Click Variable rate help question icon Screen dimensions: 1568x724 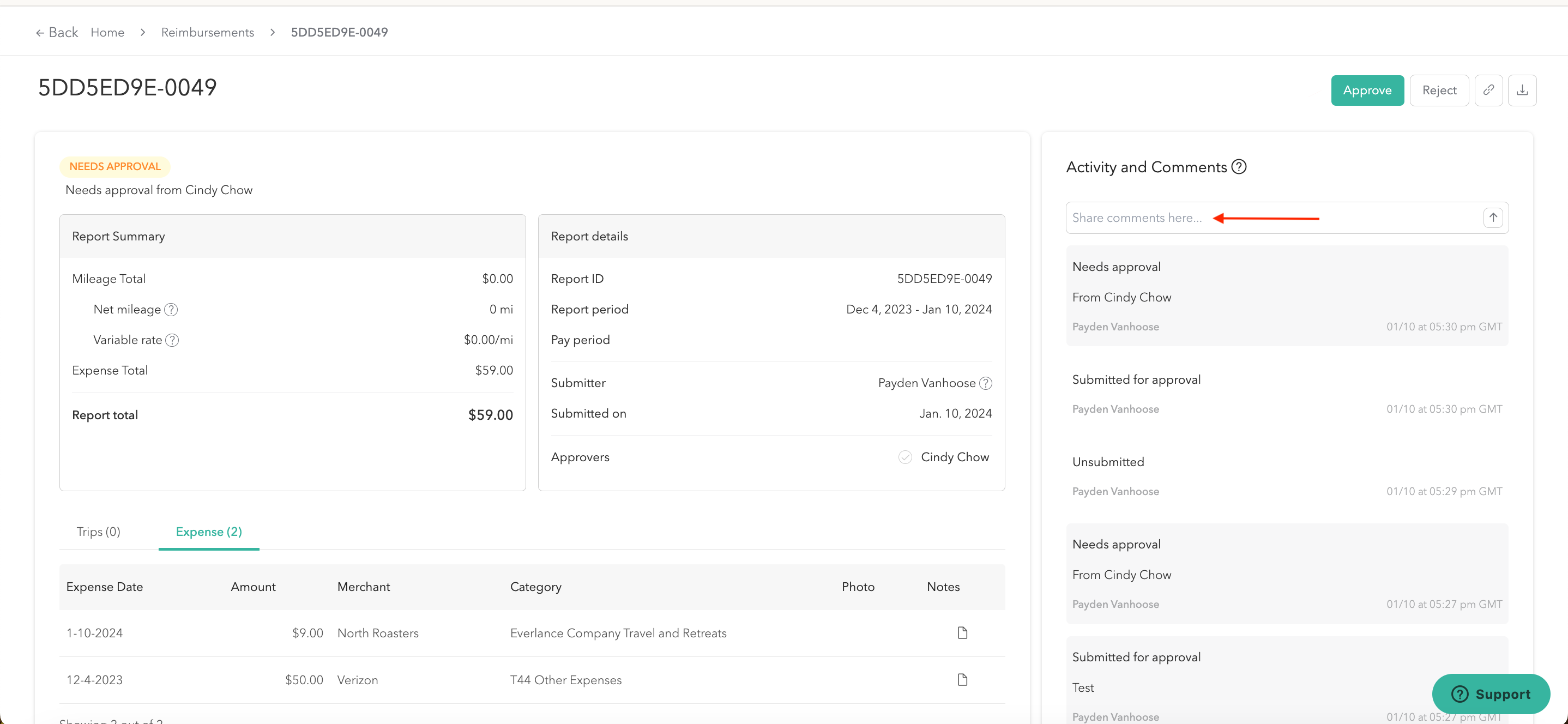172,340
